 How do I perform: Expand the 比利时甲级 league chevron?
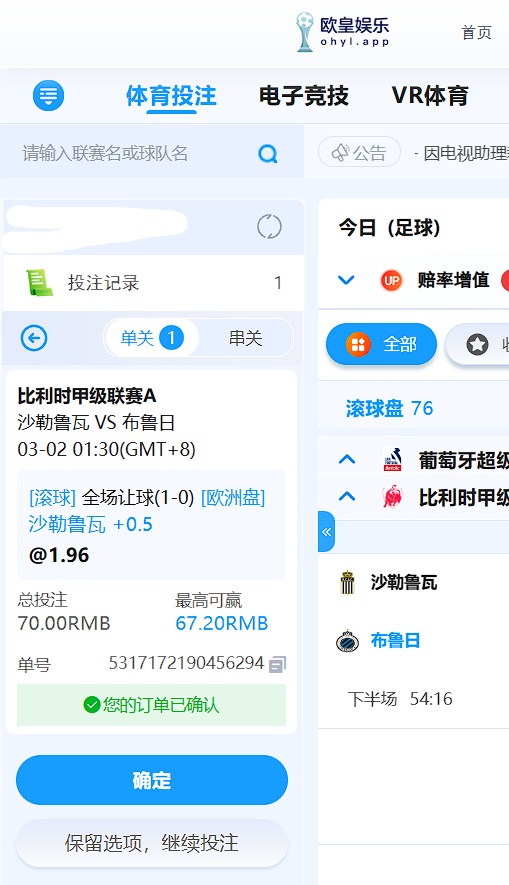[346, 497]
